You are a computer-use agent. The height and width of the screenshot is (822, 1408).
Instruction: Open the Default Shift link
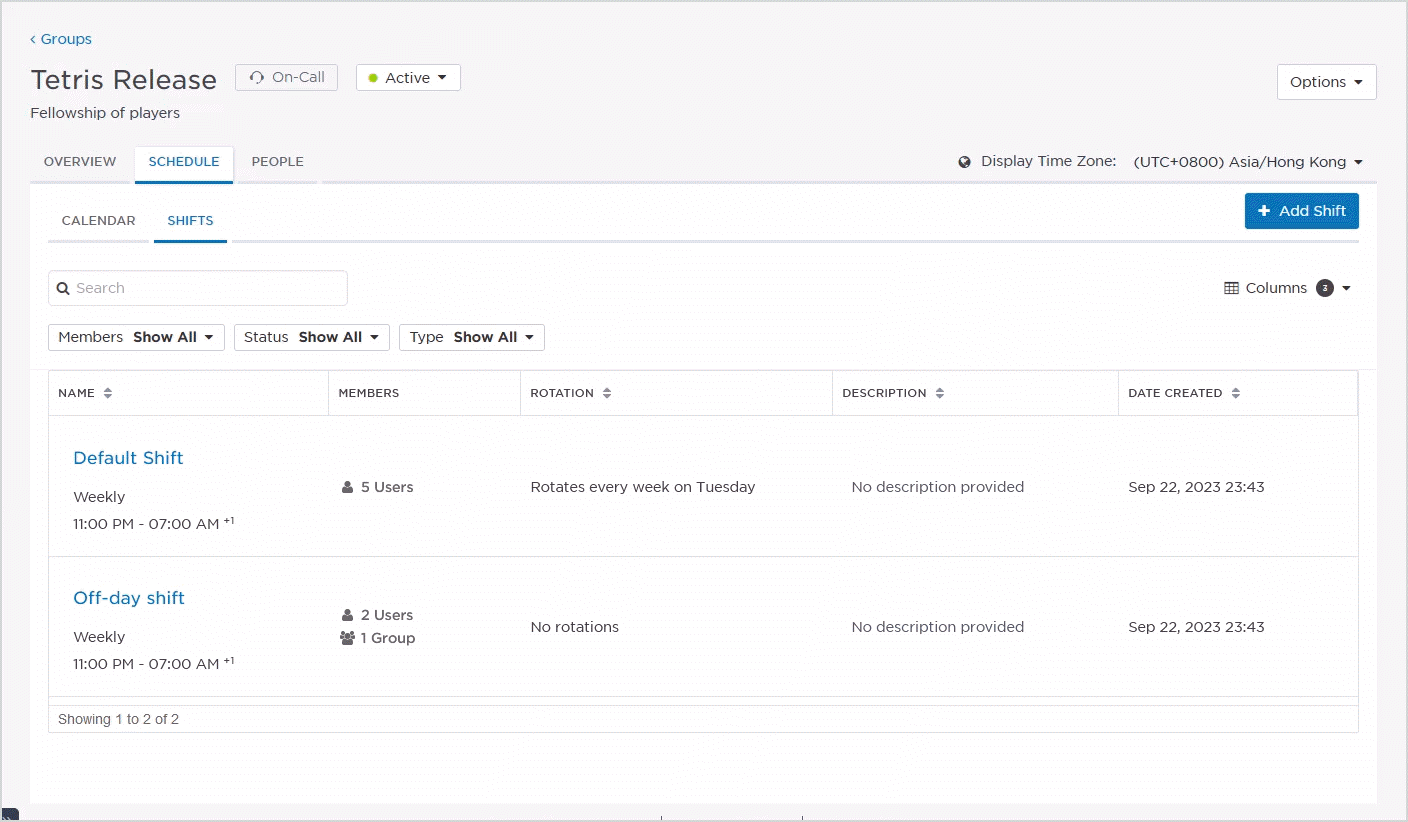click(x=128, y=458)
